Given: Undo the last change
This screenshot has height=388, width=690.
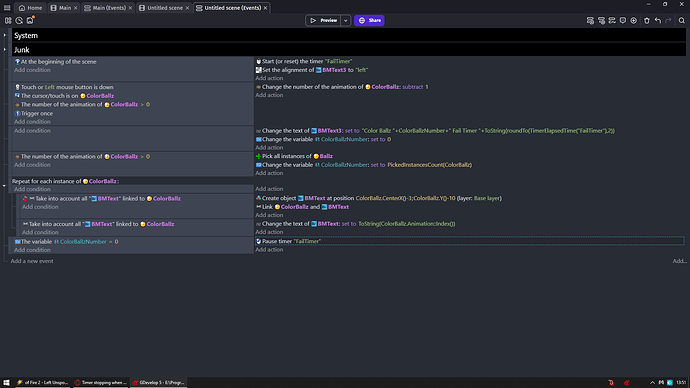Looking at the screenshot, I should pos(657,21).
